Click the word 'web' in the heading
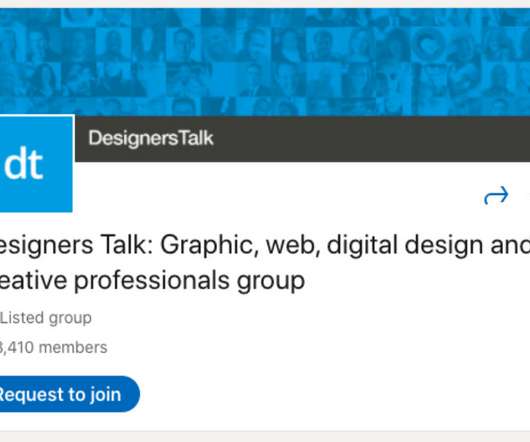Screen dimensions: 530x442 (293, 245)
